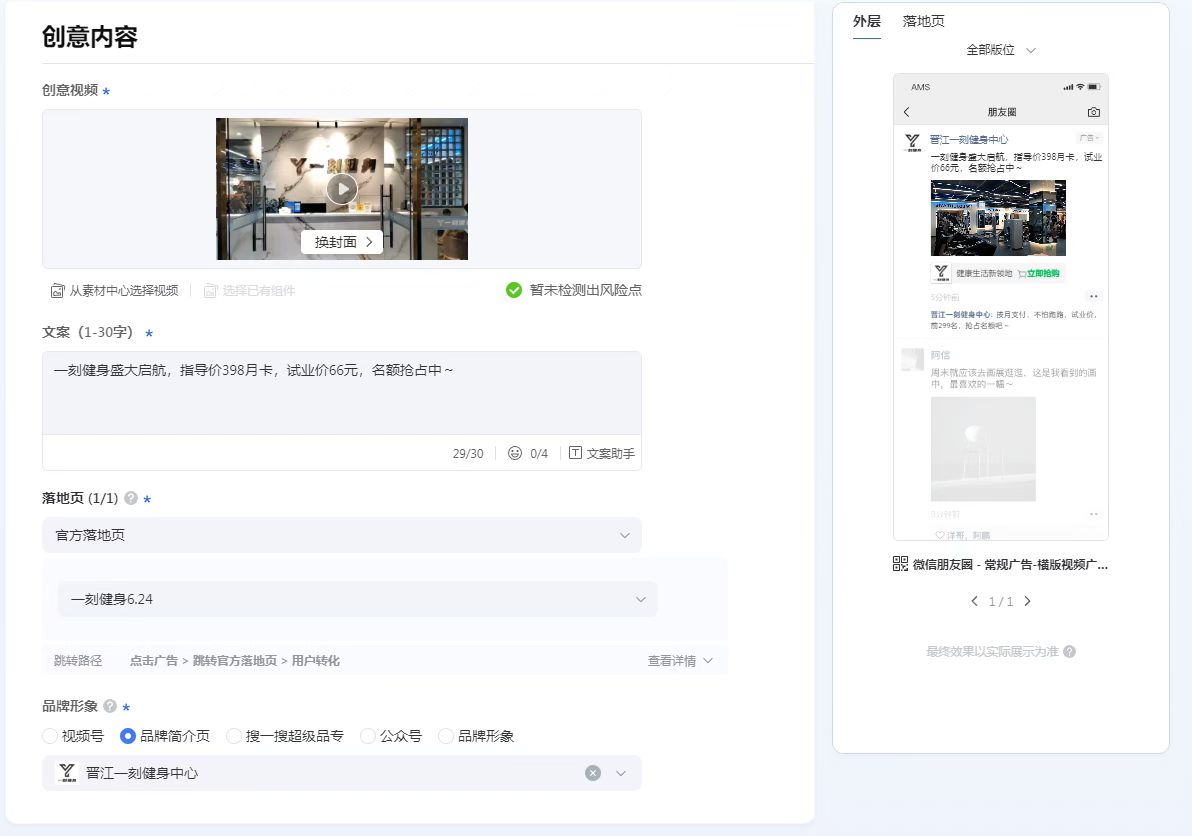Select the 视频号 radio option
Viewport: 1192px width, 836px height.
(x=50, y=736)
